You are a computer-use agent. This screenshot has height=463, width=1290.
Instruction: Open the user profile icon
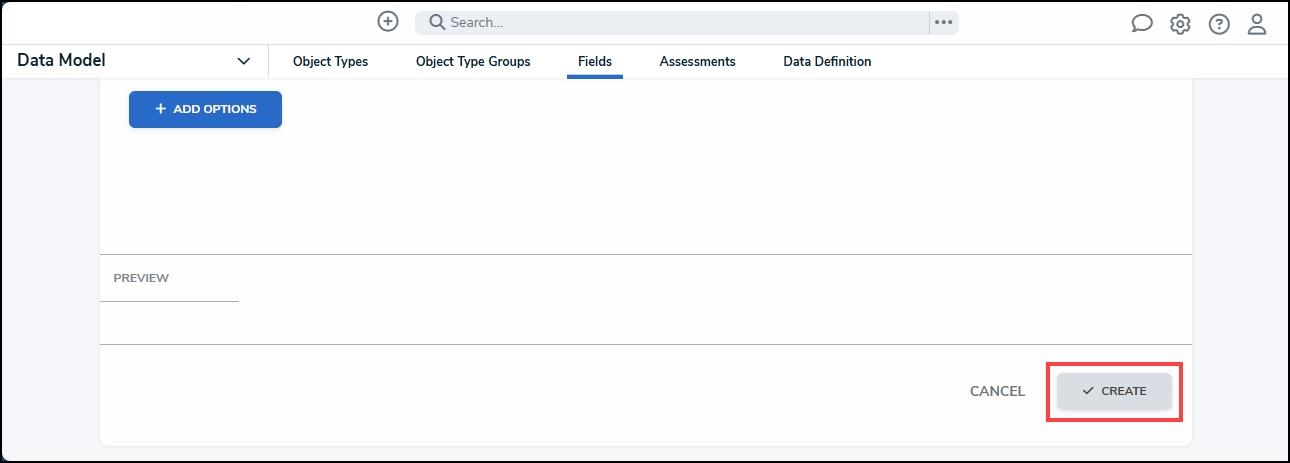[x=1257, y=24]
